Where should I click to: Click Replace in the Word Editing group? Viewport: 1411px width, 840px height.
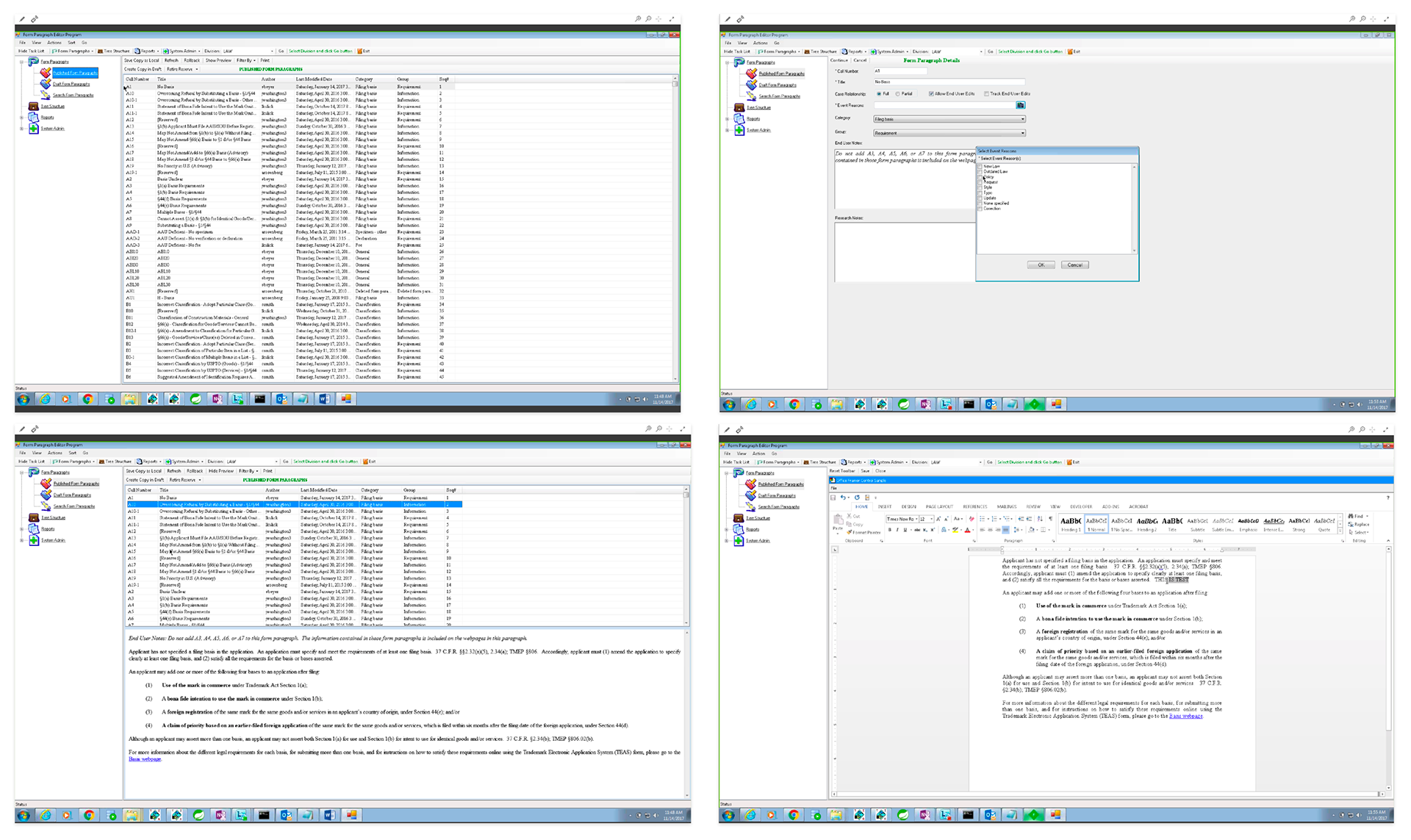(x=1359, y=524)
